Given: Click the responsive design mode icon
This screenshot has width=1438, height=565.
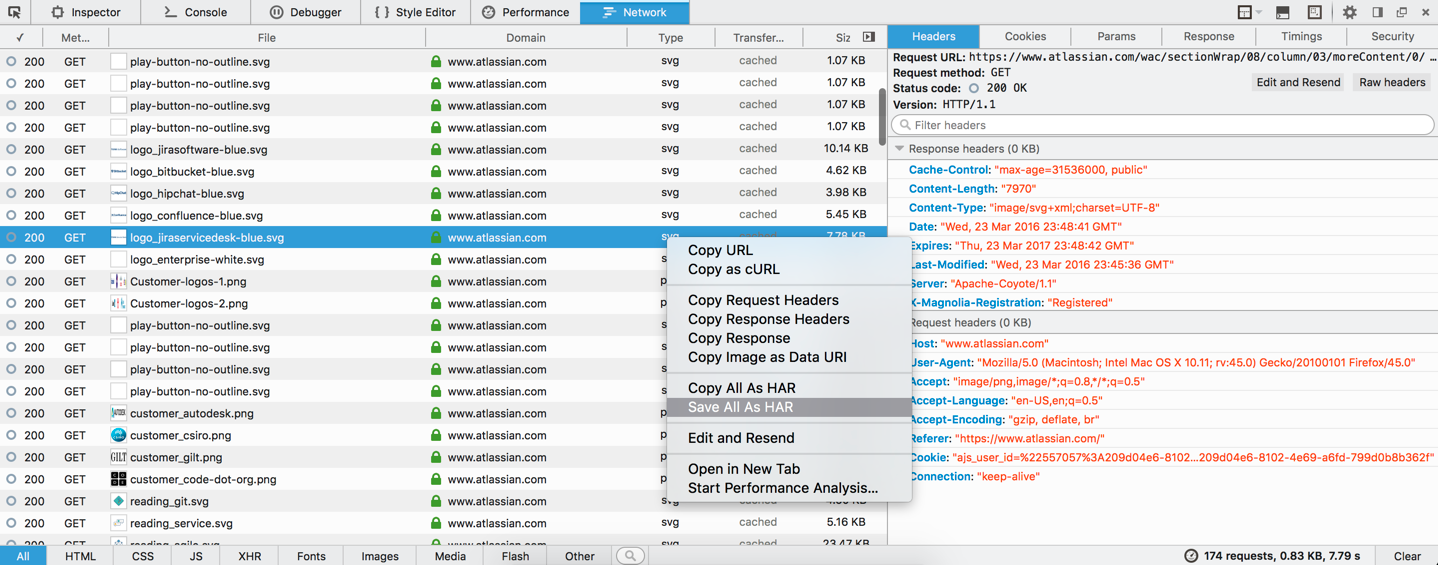Looking at the screenshot, I should (x=1314, y=12).
